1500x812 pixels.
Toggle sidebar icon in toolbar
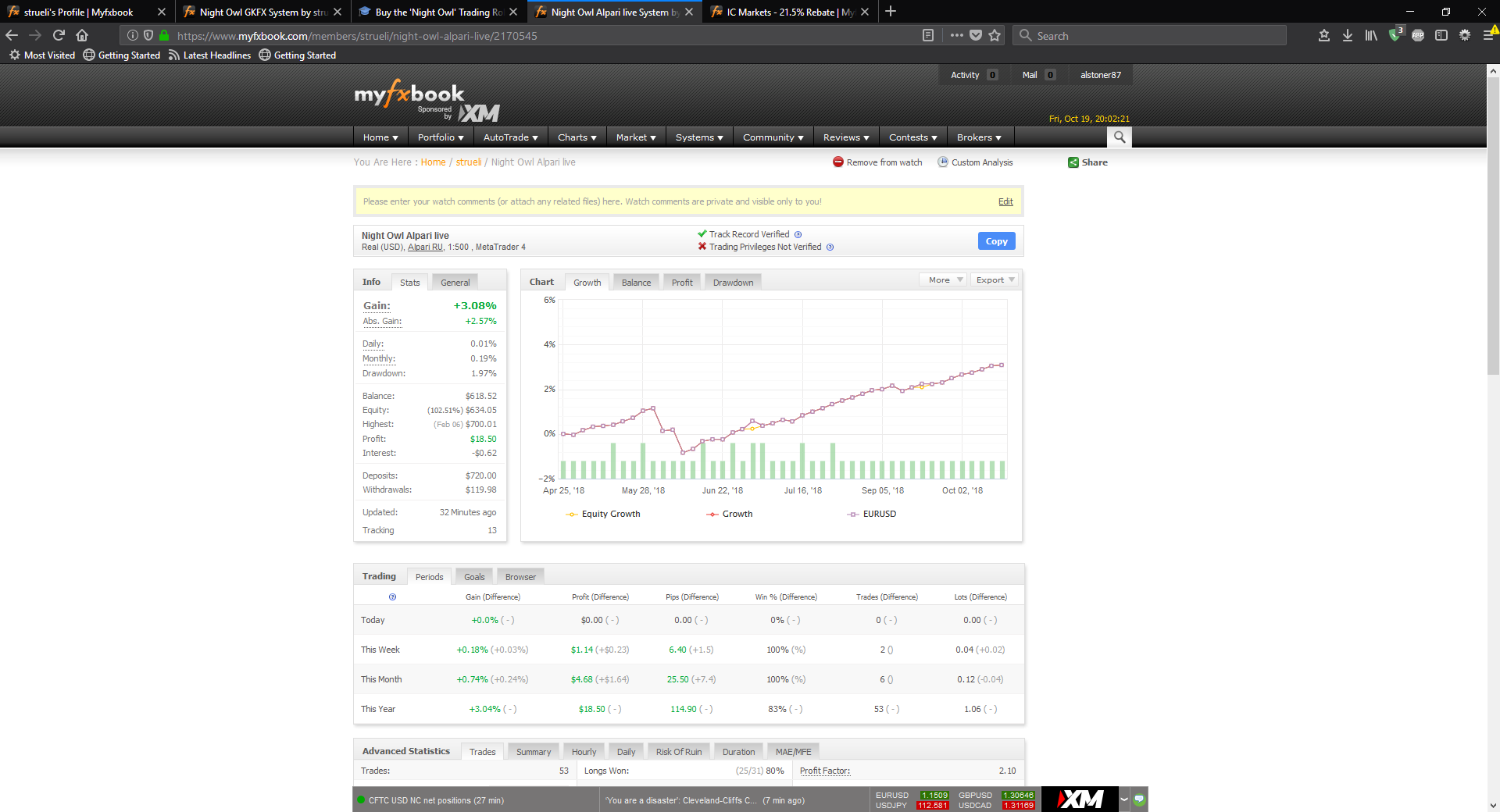(x=1441, y=35)
